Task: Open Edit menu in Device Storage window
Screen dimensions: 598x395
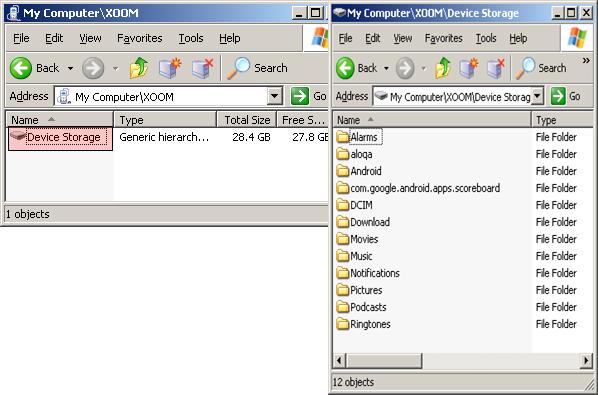Action: click(372, 38)
